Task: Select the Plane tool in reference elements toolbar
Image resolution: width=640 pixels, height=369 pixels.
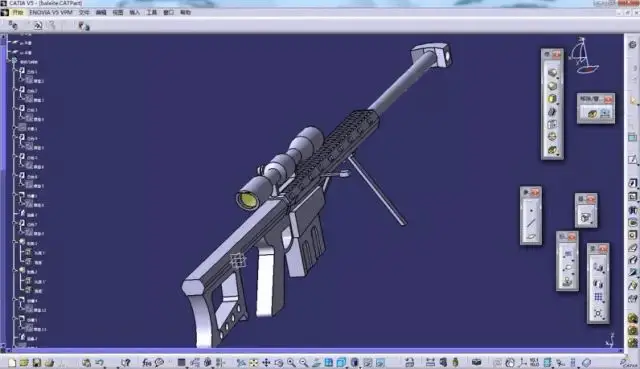Action: coord(531,236)
